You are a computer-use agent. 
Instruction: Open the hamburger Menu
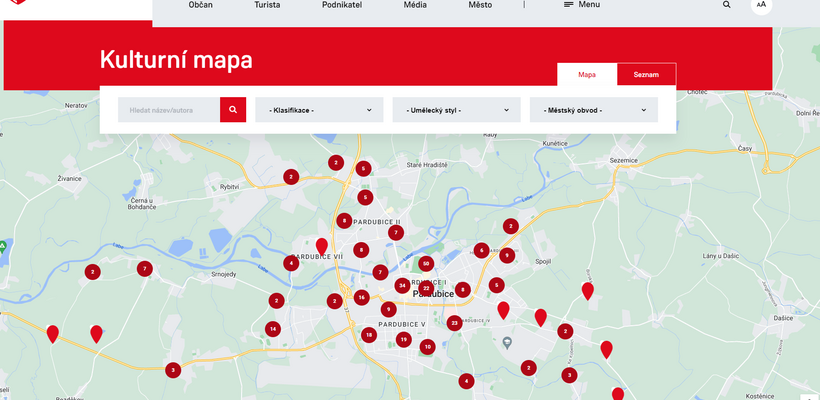click(x=582, y=5)
